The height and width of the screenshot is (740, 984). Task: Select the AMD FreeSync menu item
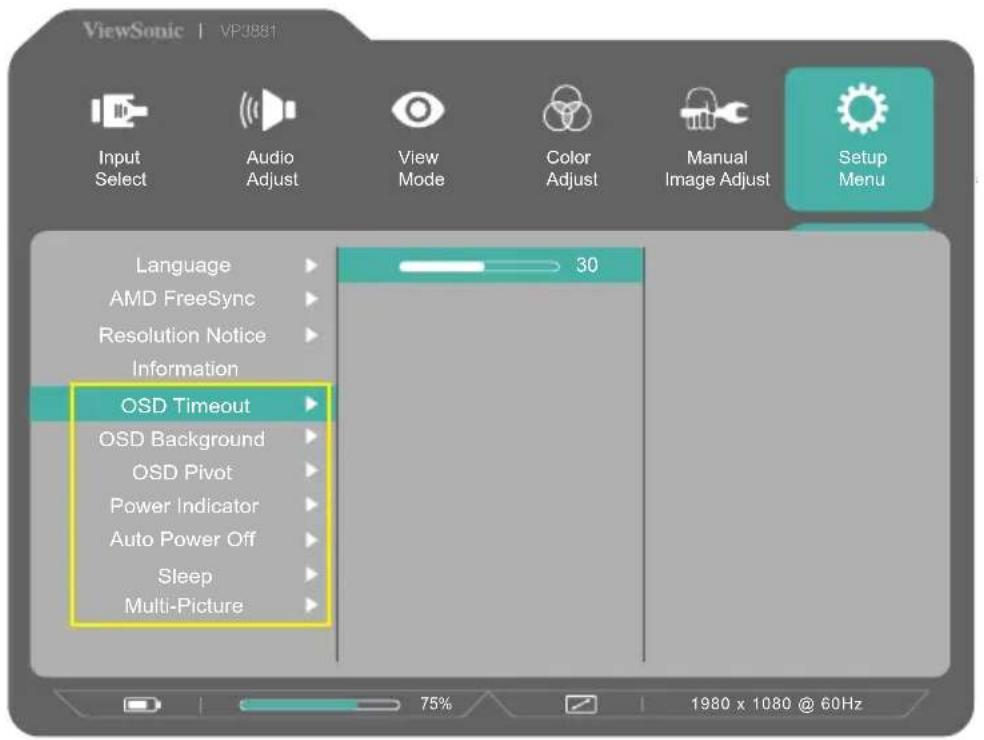(x=183, y=299)
